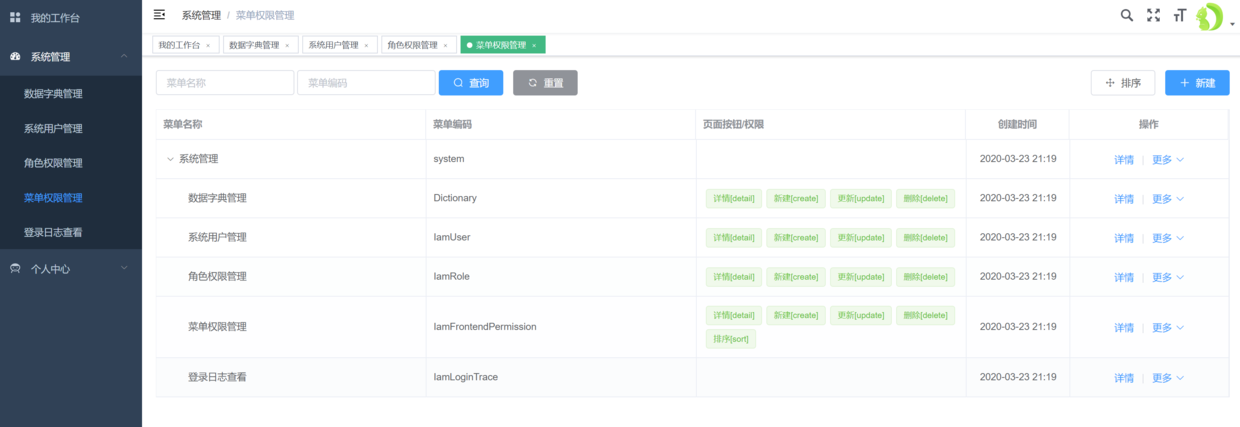Viewport: 1240px width, 427px height.
Task: Open the search magnifier icon in header
Action: [1127, 15]
